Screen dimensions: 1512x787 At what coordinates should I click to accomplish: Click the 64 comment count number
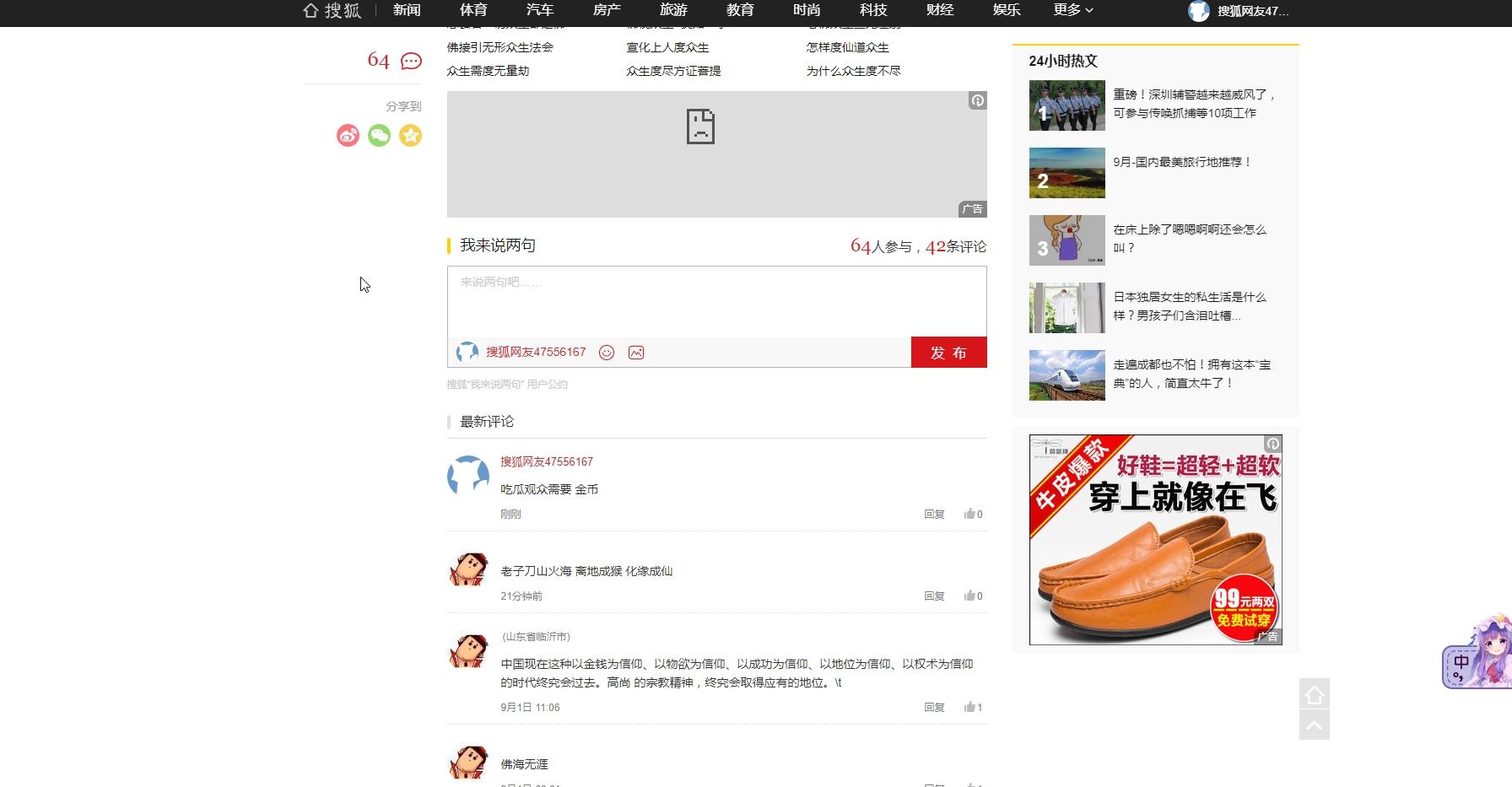tap(378, 61)
